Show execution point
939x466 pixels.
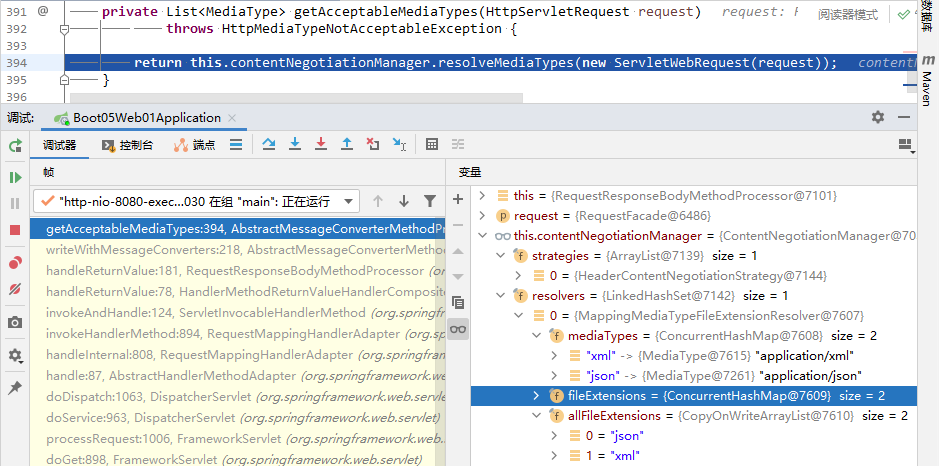236,144
